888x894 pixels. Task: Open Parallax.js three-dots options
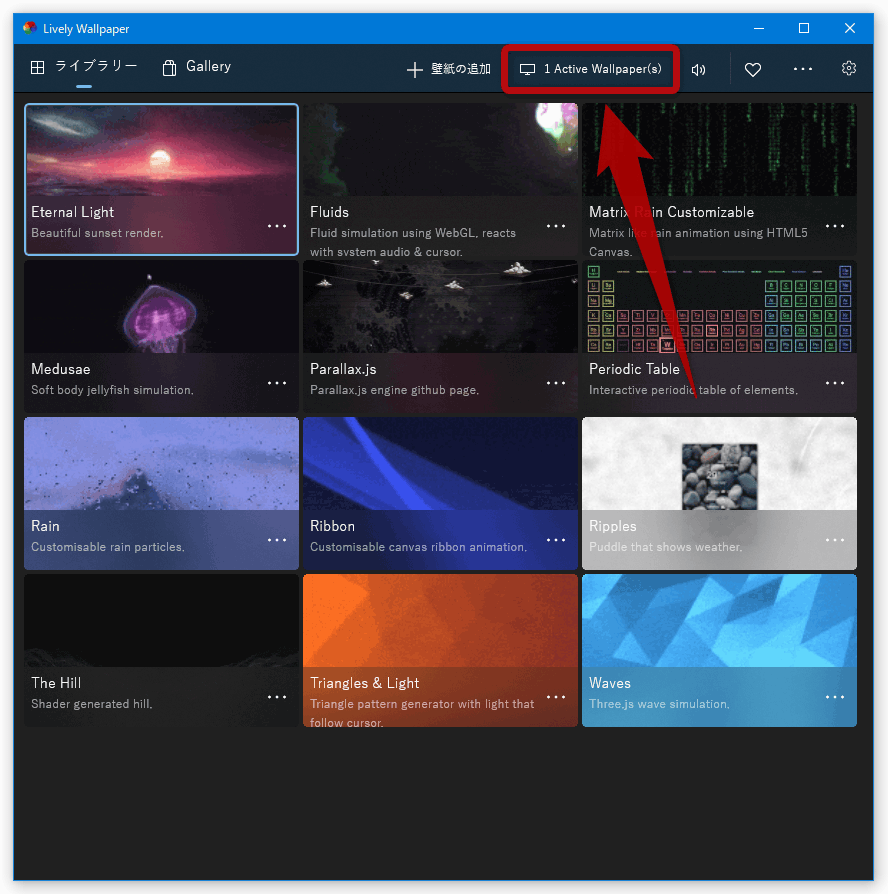tap(555, 383)
